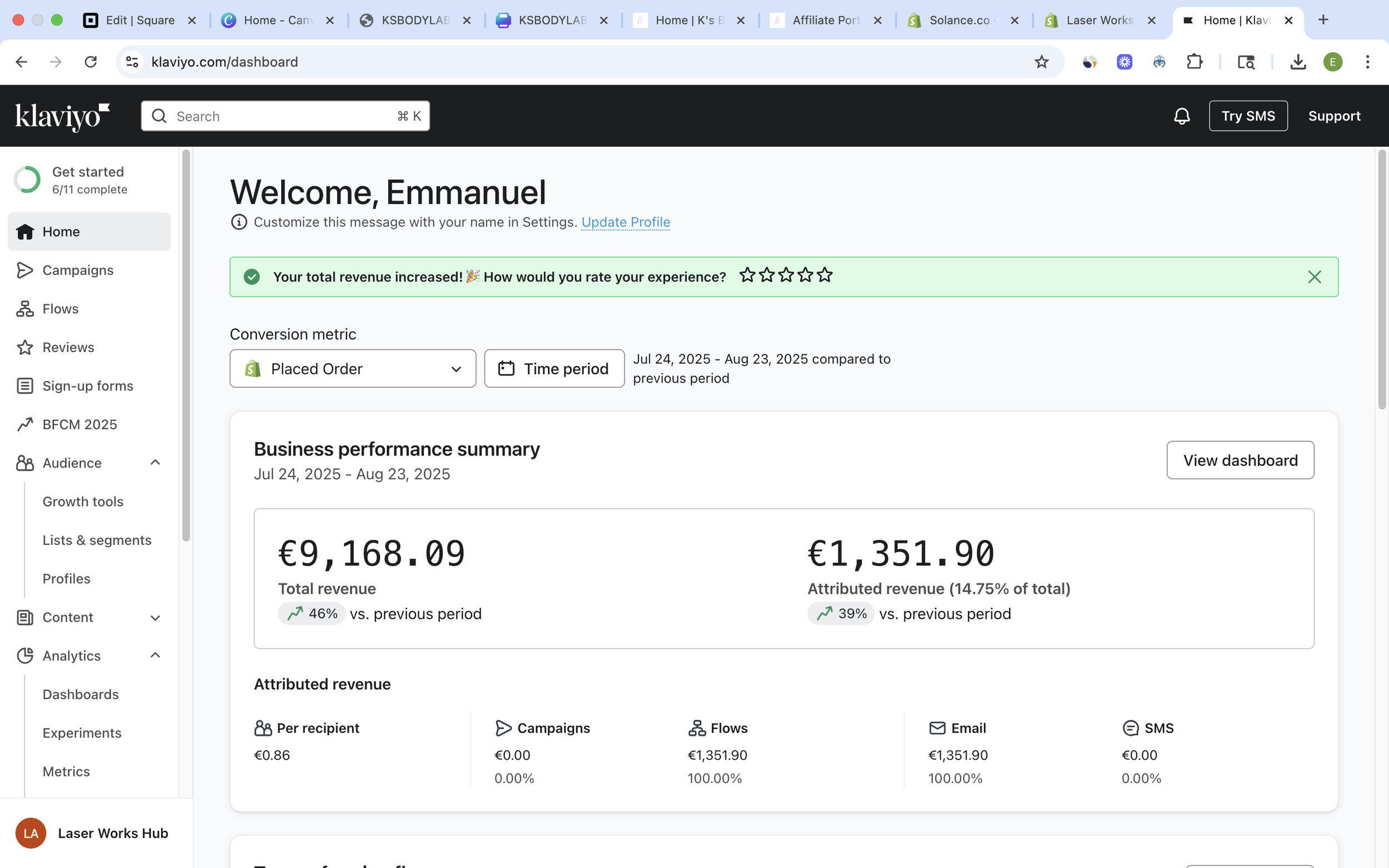This screenshot has width=1389, height=868.
Task: Open BFCM 2025 trend icon
Action: [x=24, y=424]
